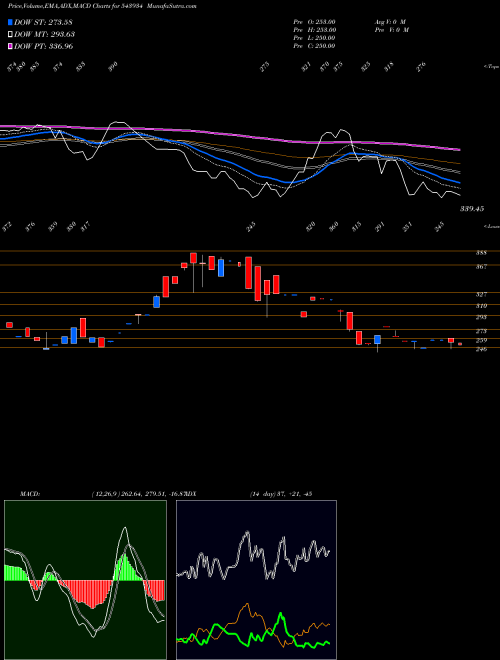
Task: Select the DOW ST: 273.58 legend label
Action: pos(43,22)
